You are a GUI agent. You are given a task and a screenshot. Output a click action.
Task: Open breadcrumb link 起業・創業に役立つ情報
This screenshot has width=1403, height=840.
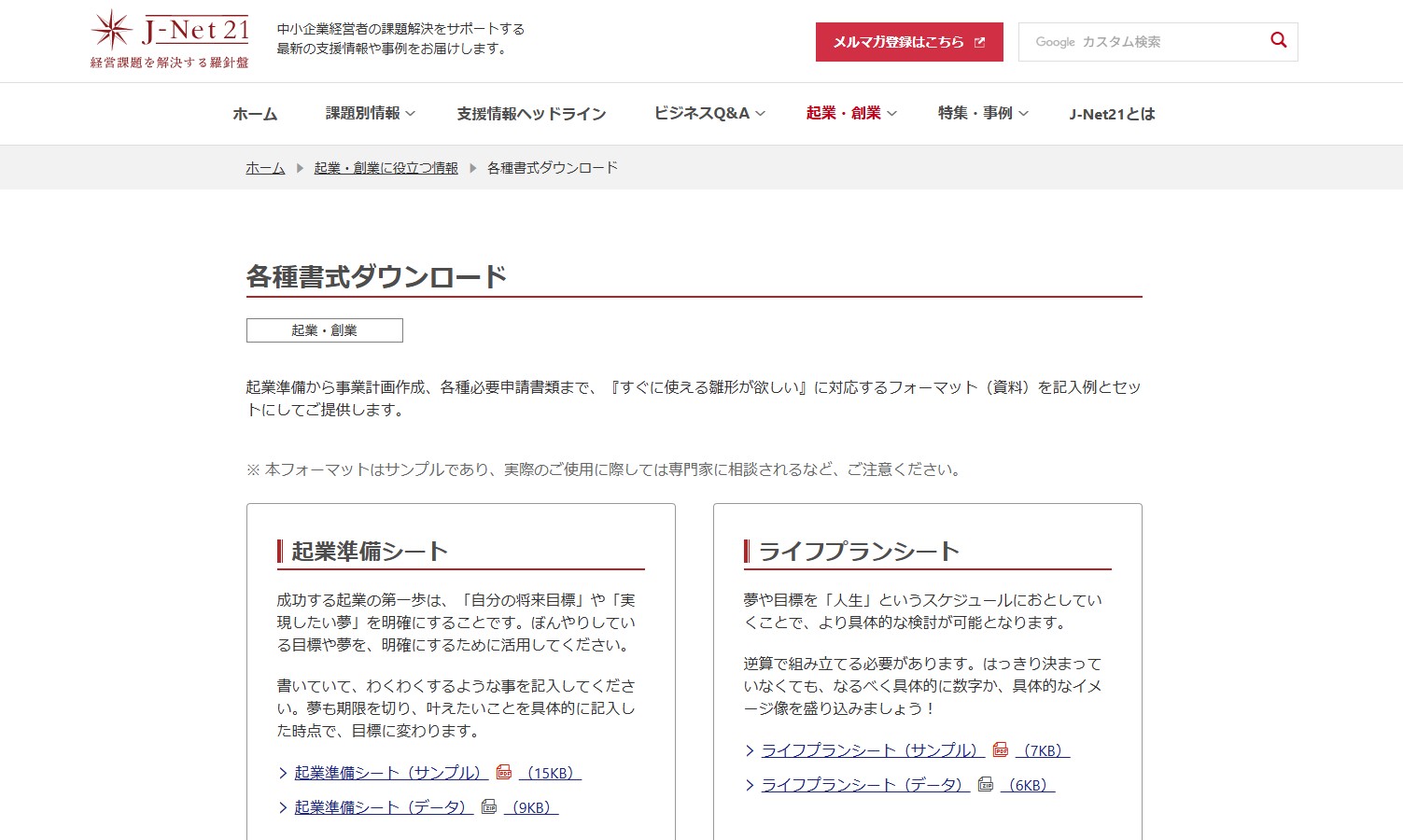pos(386,168)
